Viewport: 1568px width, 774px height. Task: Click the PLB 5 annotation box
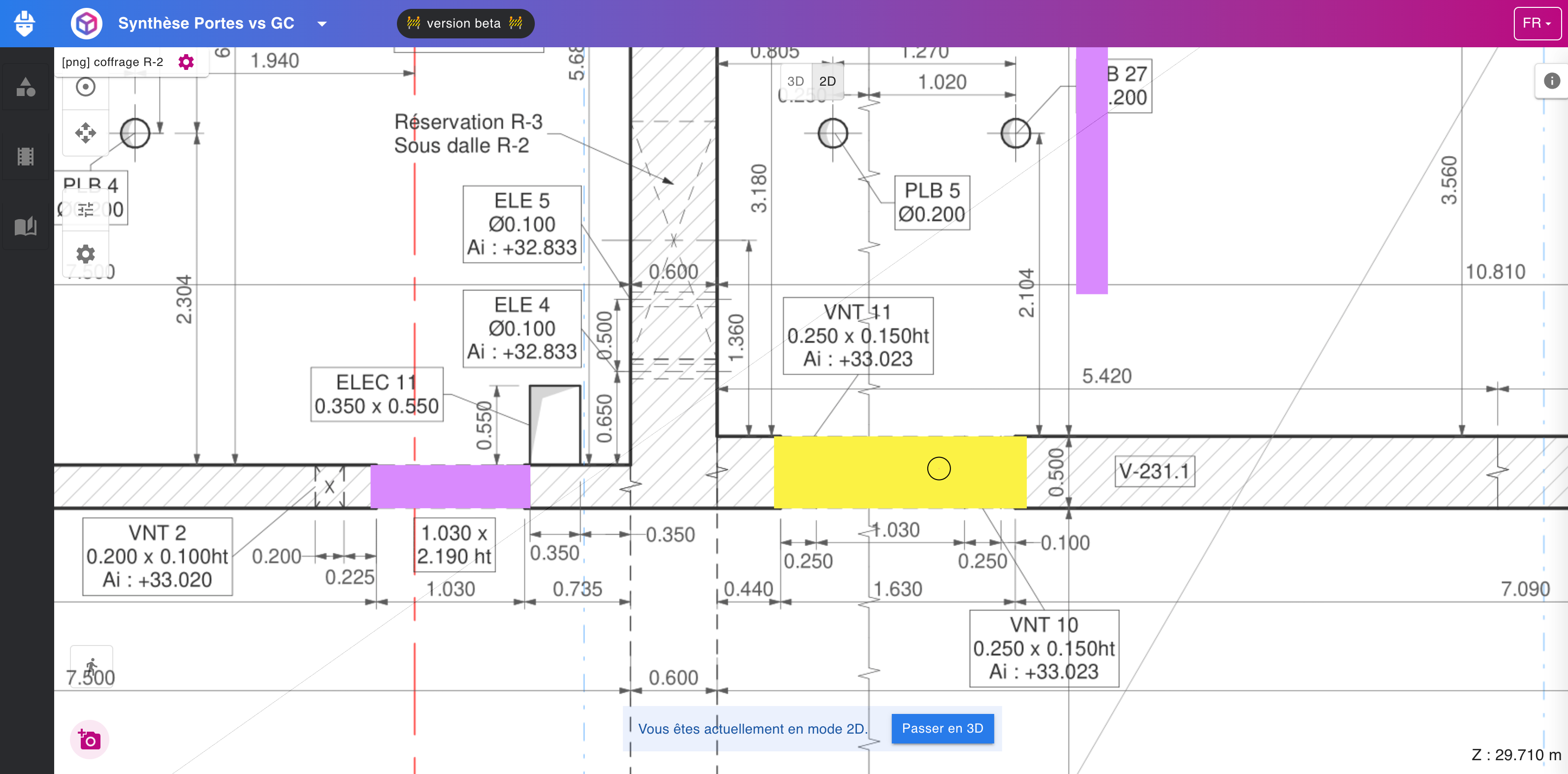[931, 202]
